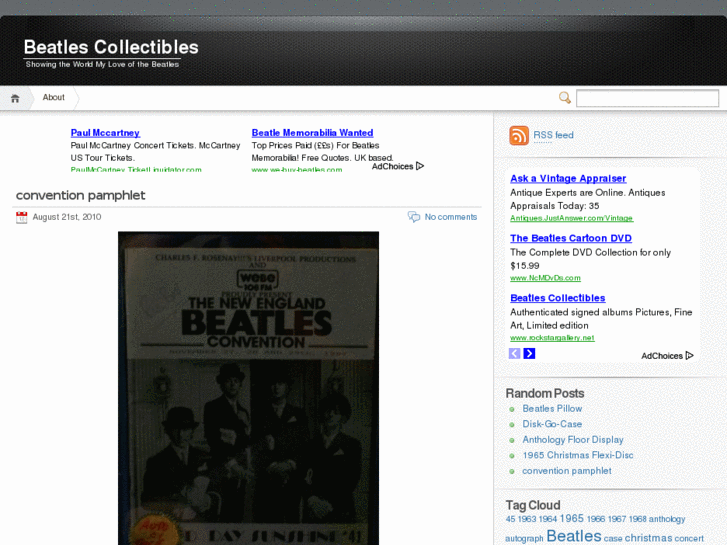
Task: Select the concert tag in Tag Cloud
Action: [689, 538]
